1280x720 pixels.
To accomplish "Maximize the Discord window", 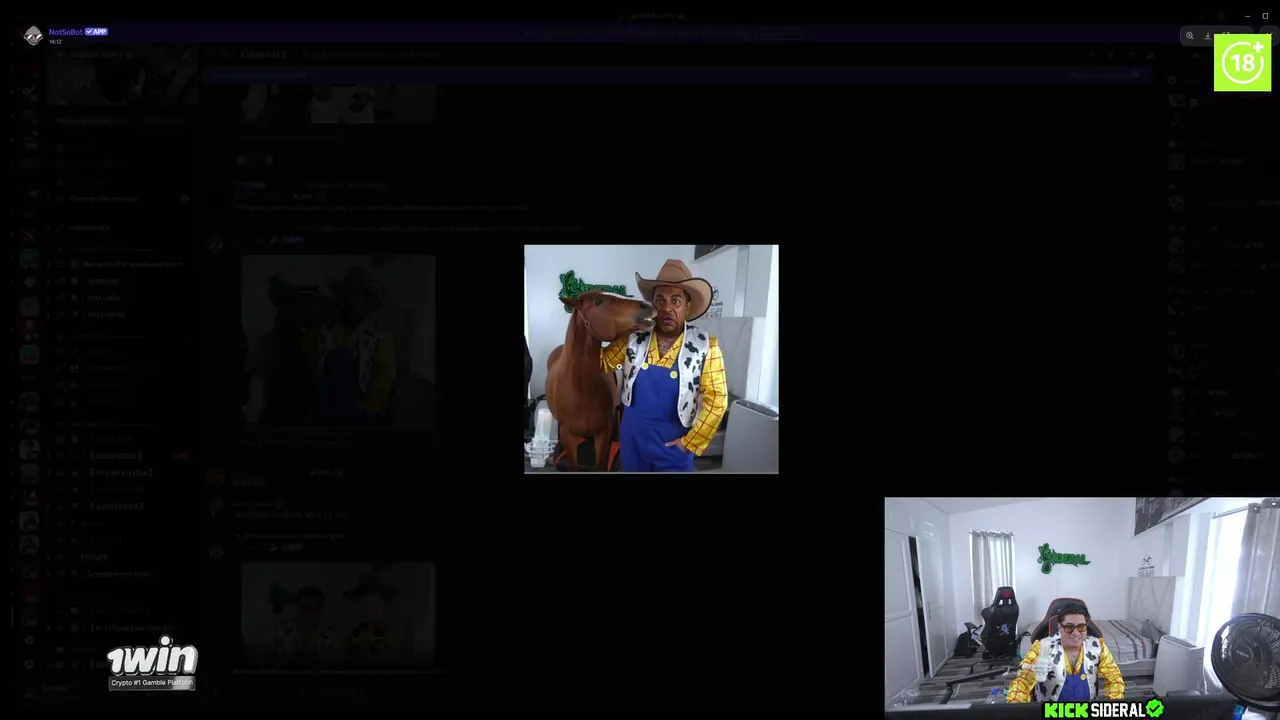I will point(1265,16).
